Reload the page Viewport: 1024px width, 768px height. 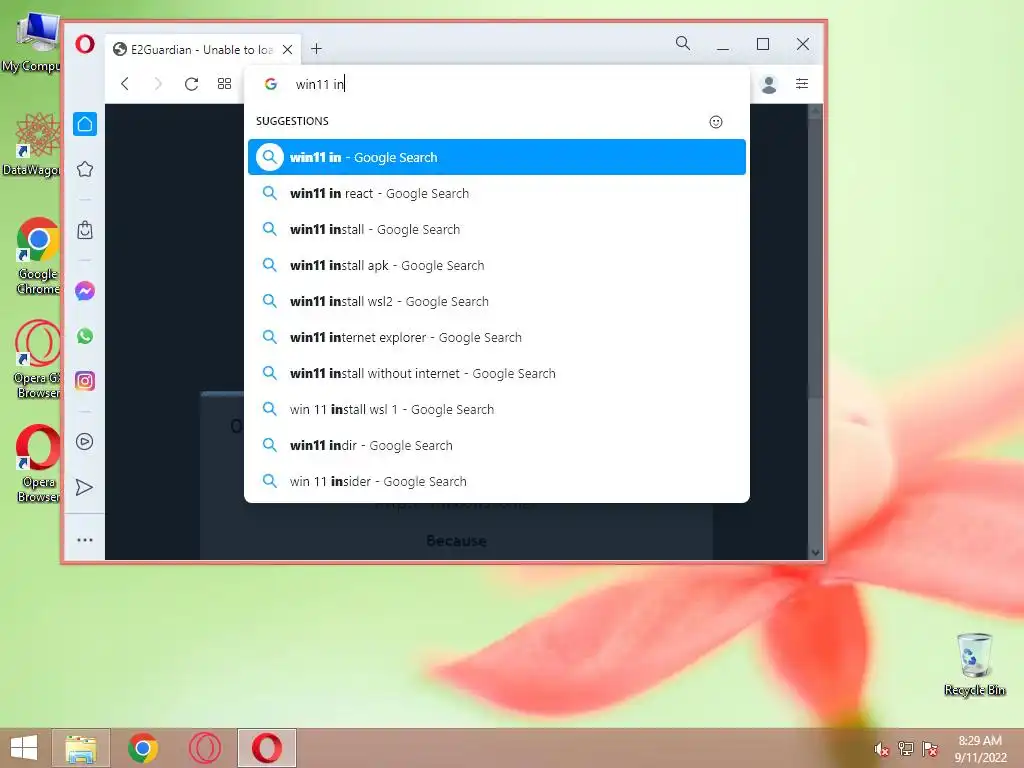pos(191,84)
